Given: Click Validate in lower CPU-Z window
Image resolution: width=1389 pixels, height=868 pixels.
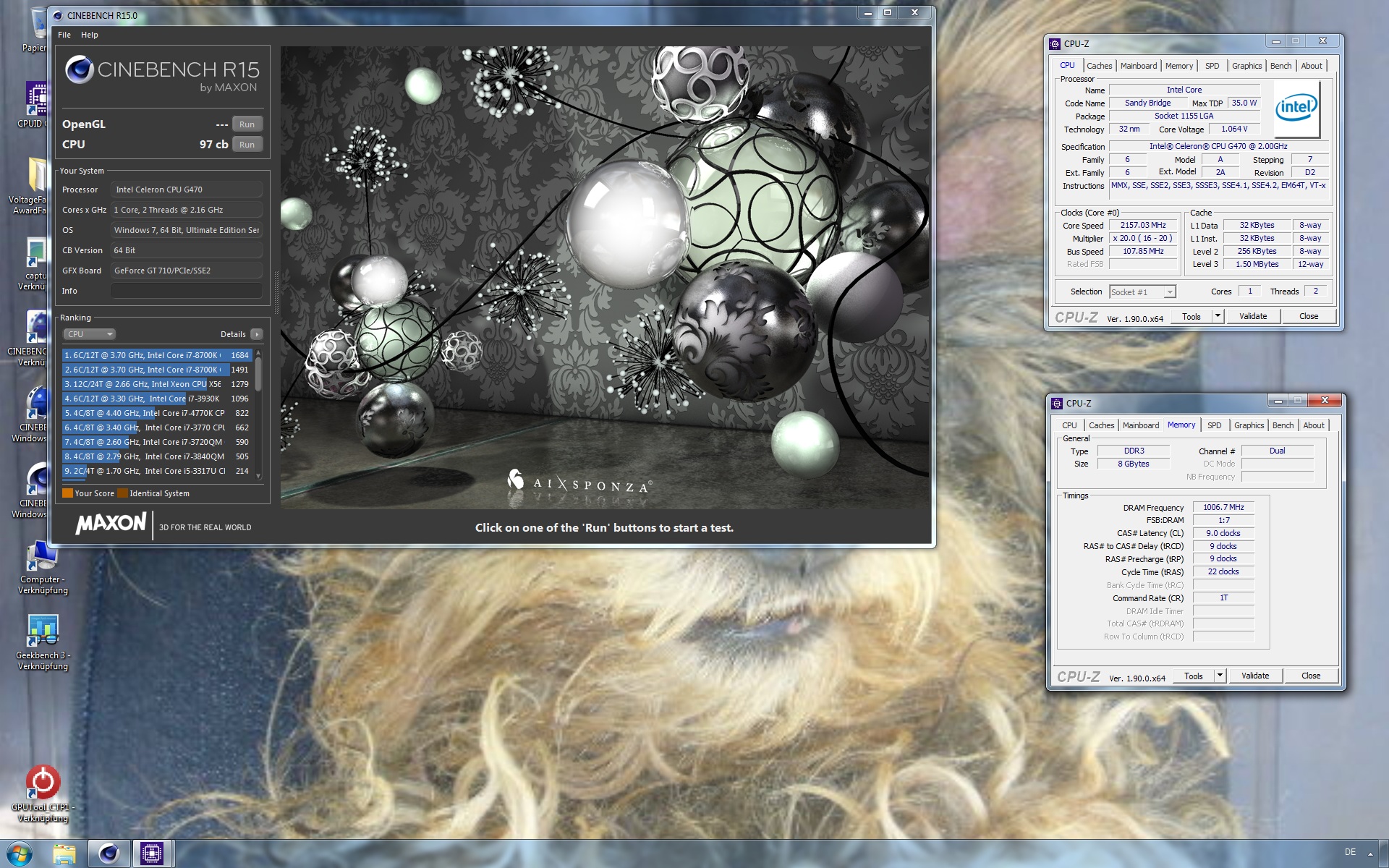Looking at the screenshot, I should click(x=1255, y=676).
